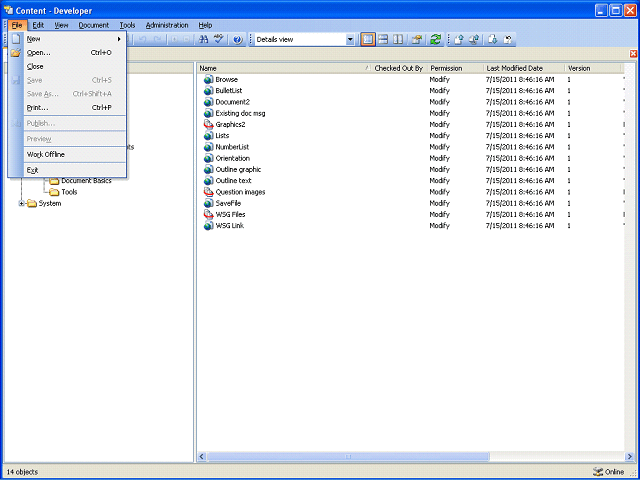Sort by the Name column header
Image resolution: width=640 pixels, height=480 pixels.
pos(284,68)
